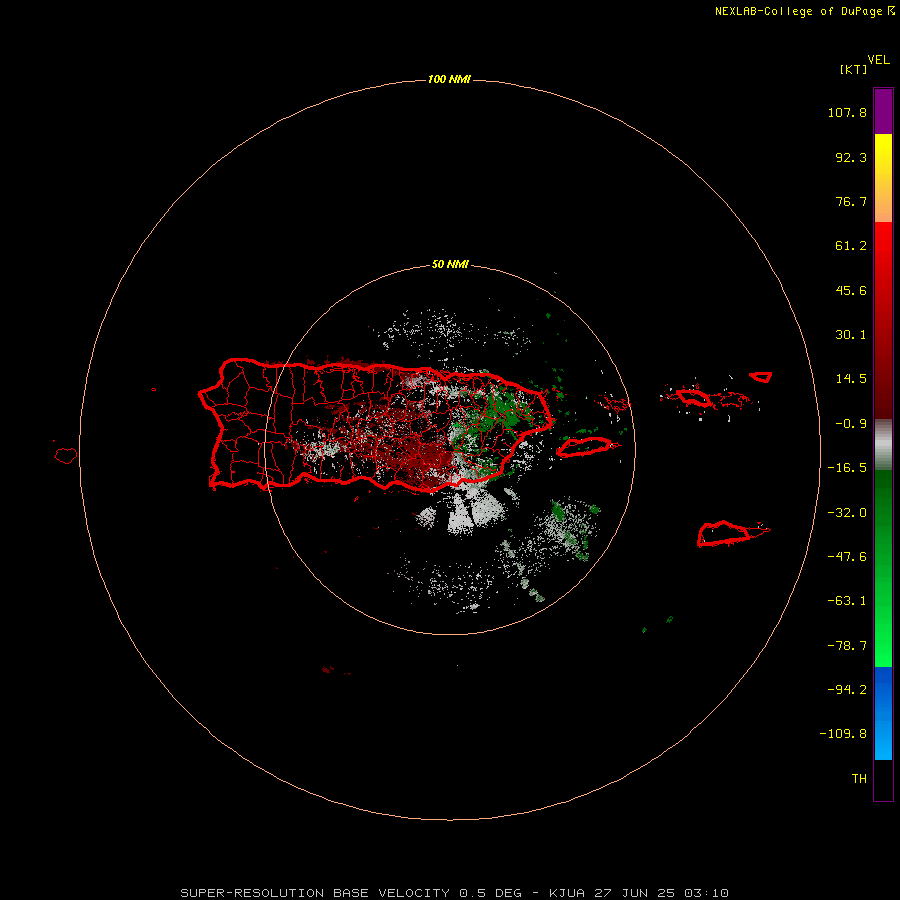This screenshot has width=900, height=900.
Task: Click the 50 NMI range ring label
Action: (450, 265)
